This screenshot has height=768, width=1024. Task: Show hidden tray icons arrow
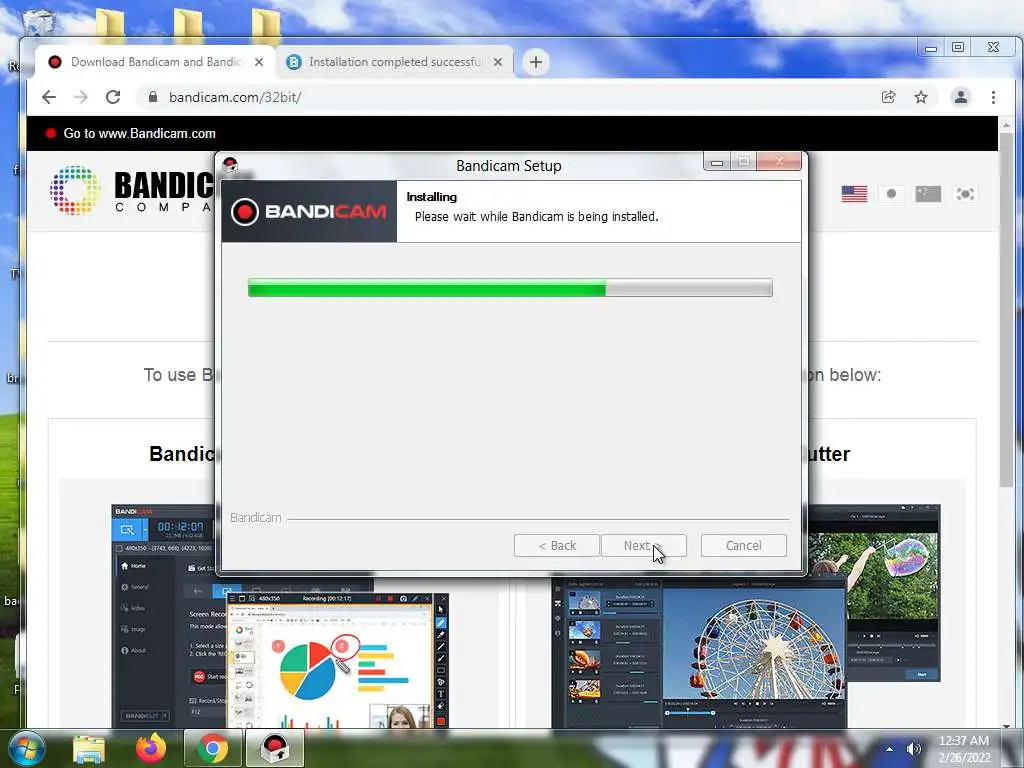pos(889,749)
